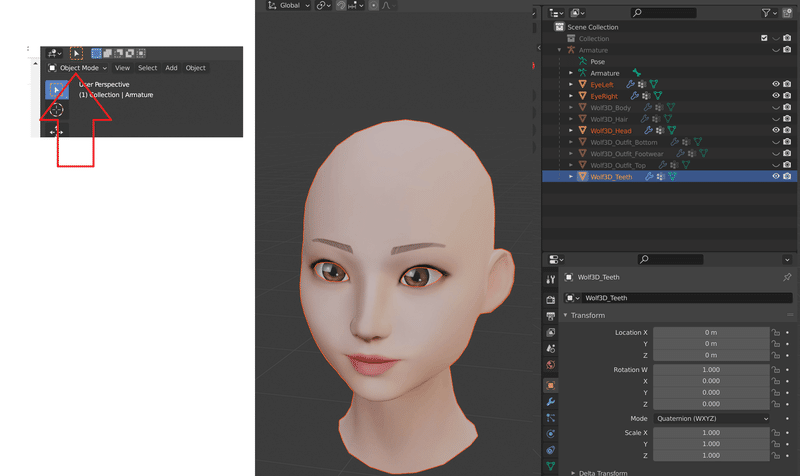Open the editor type menu in the inset viewport
Screen dimensions: 800x476
pos(54,53)
